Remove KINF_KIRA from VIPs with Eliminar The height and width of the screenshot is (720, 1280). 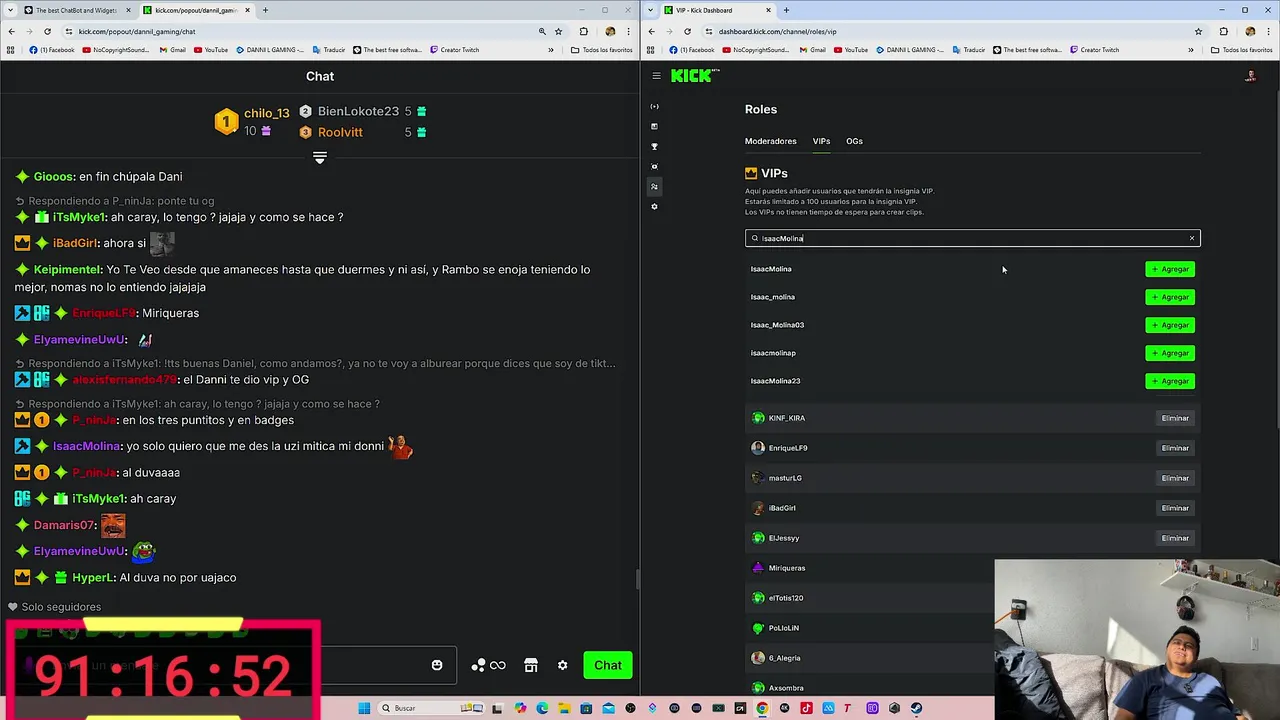[x=1174, y=418]
